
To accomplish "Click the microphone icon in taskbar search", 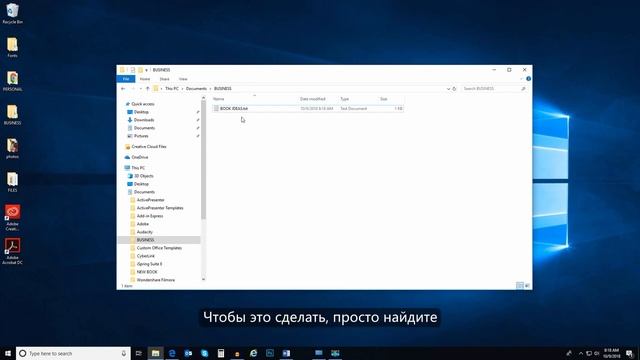I will [124, 353].
